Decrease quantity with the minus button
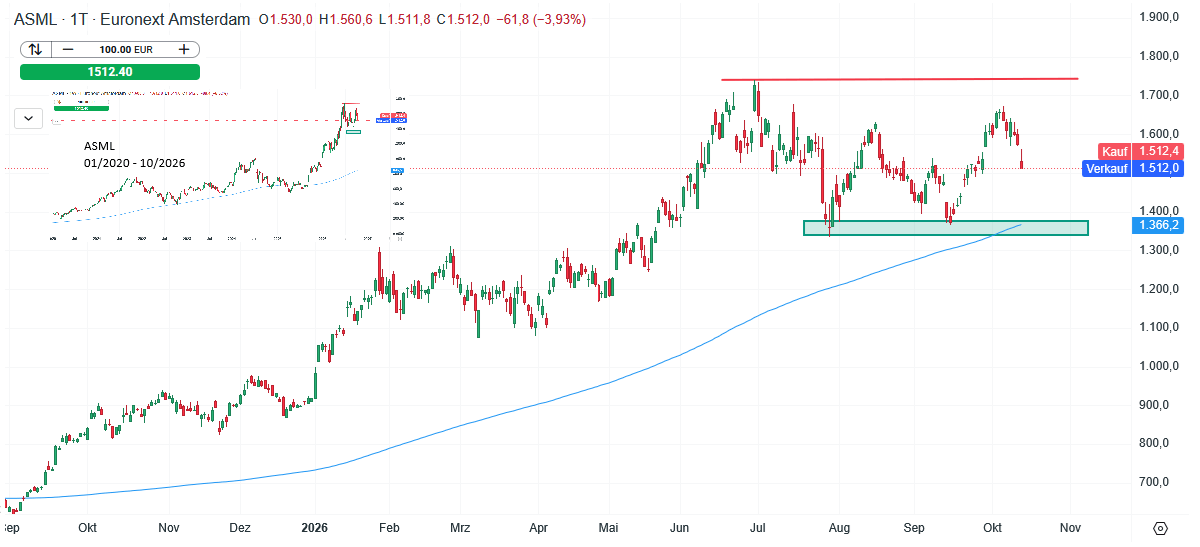 click(x=68, y=49)
